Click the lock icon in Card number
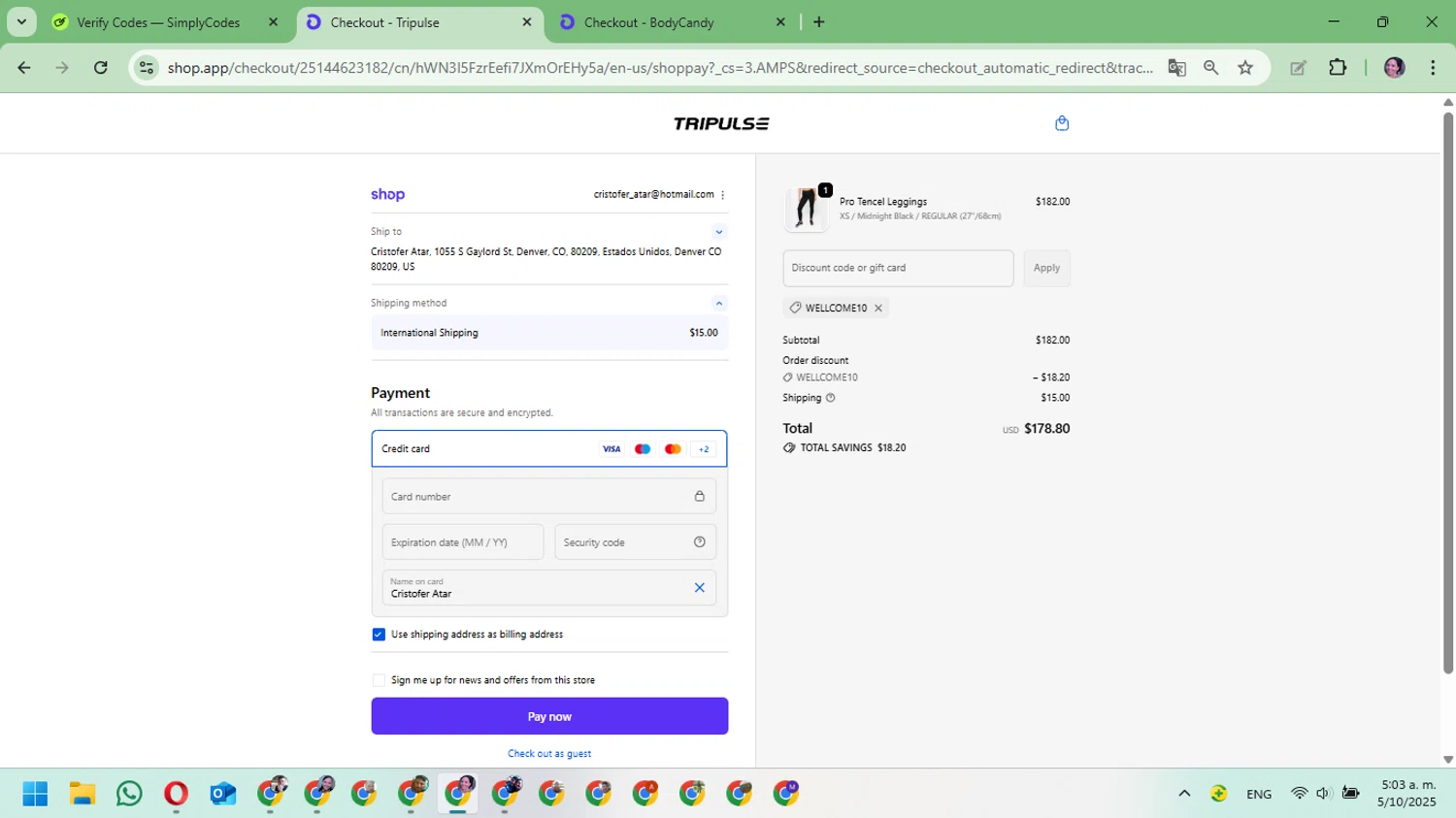 [699, 497]
